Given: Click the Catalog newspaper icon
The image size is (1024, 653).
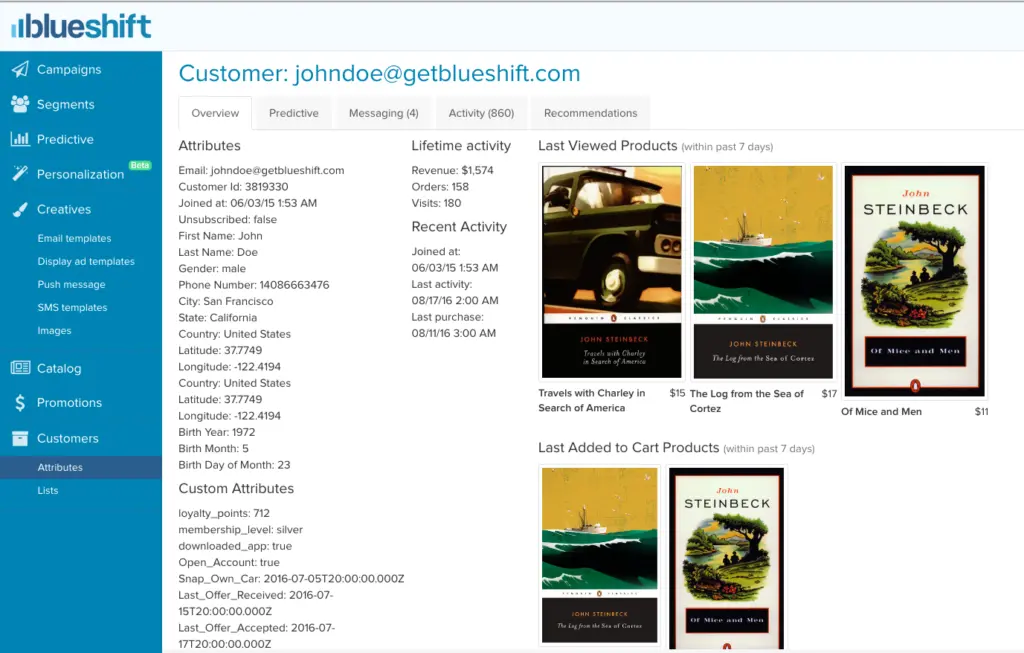Looking at the screenshot, I should click(x=20, y=368).
